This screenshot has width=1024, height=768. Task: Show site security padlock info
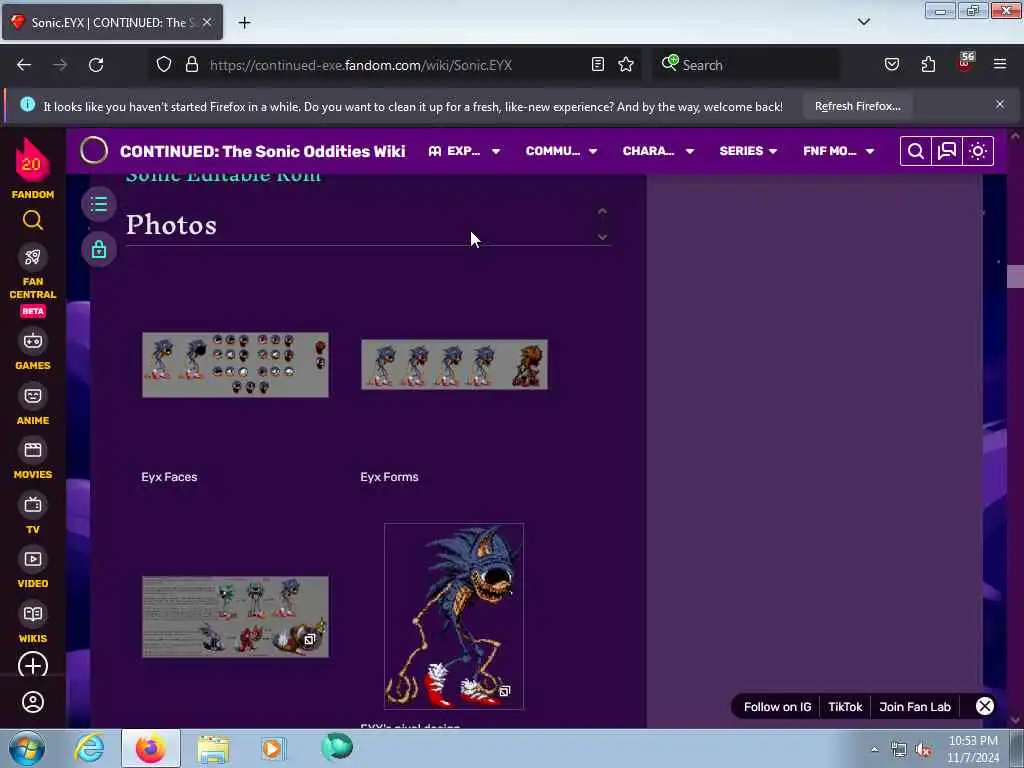191,64
